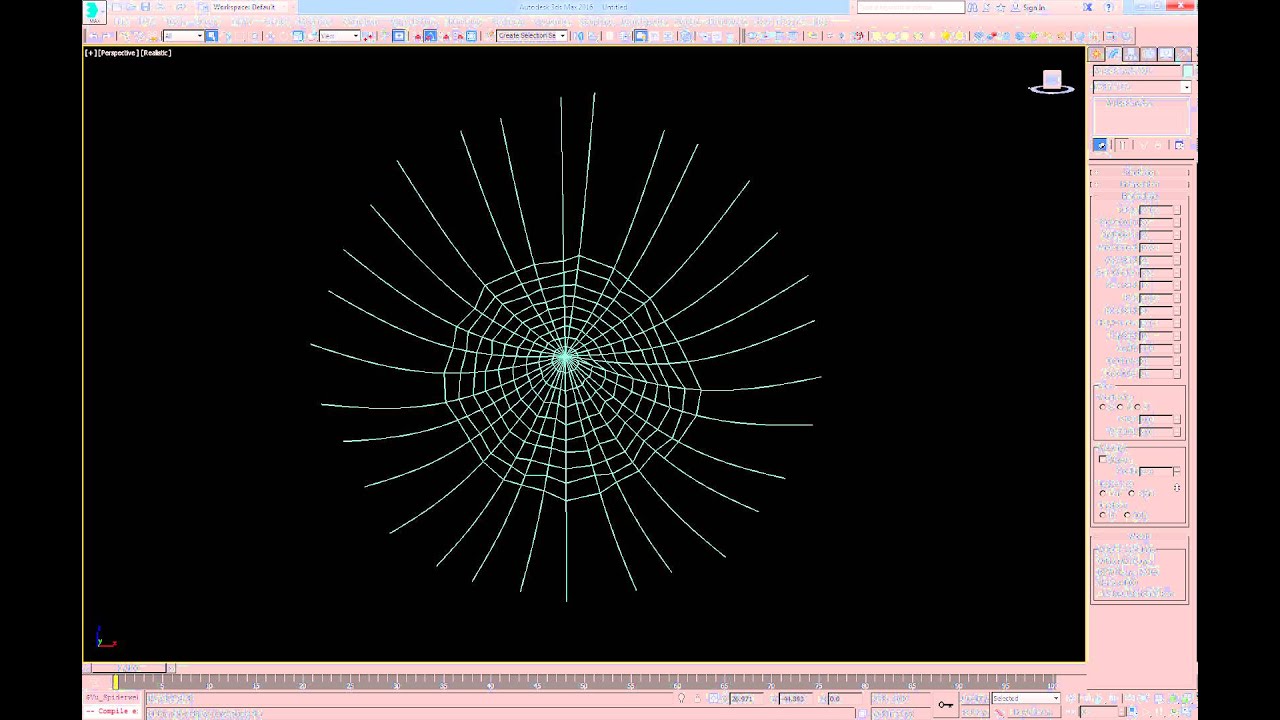The image size is (1280, 720).
Task: Click the Undo icon on main toolbar
Action: 93,36
